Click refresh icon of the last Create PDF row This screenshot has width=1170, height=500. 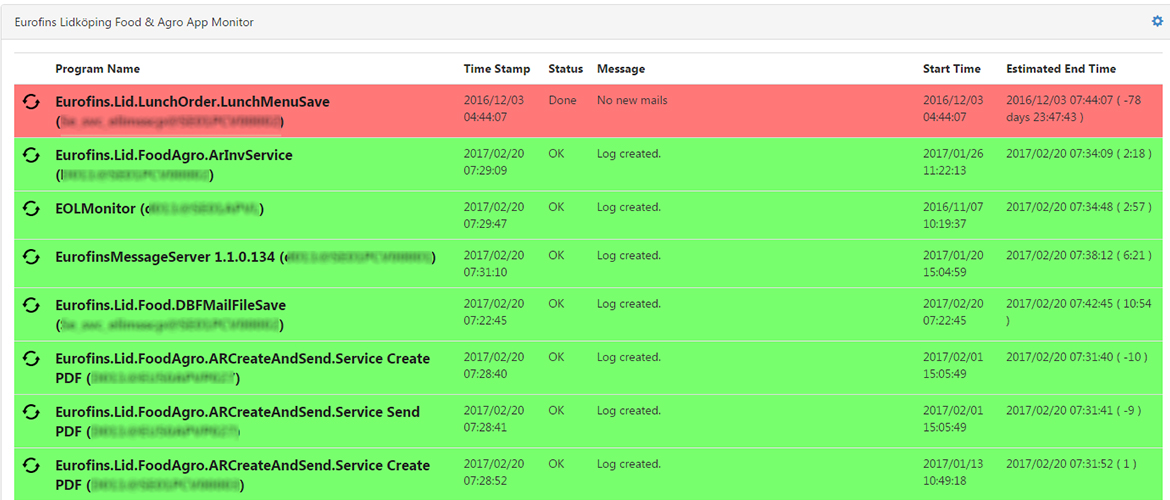point(31,465)
